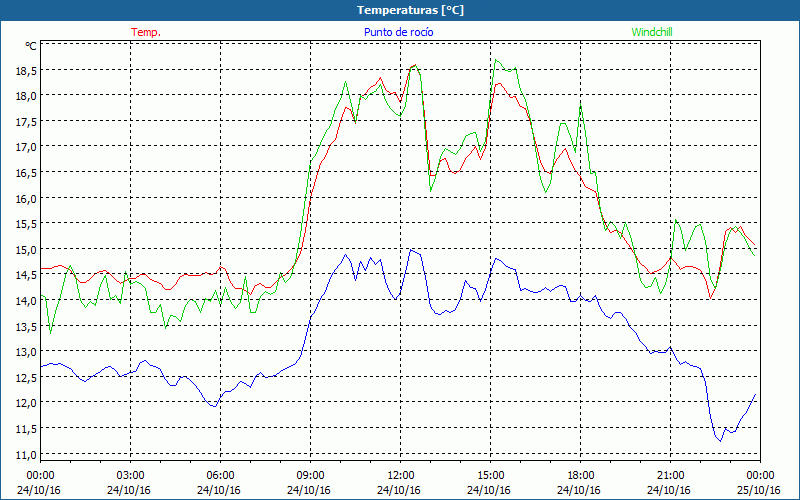Click the 06:00 time axis label

point(220,476)
